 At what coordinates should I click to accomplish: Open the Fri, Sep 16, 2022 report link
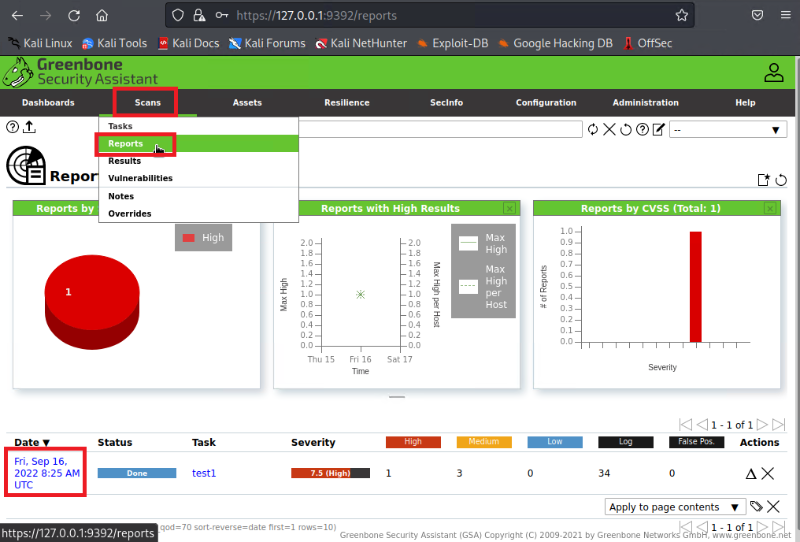(46, 472)
